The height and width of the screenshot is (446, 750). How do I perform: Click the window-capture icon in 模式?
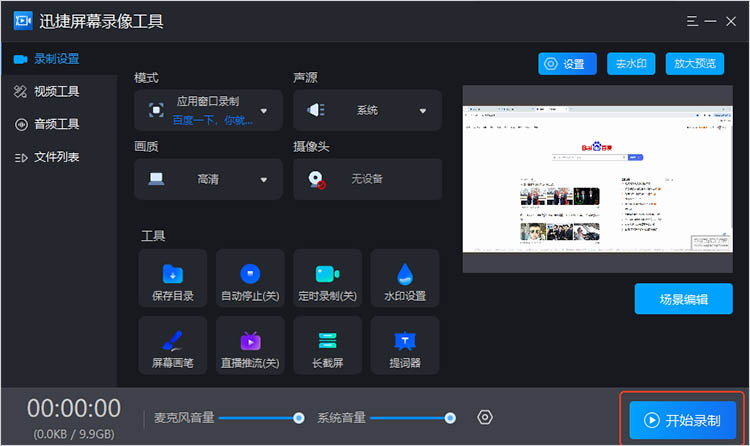coord(156,110)
